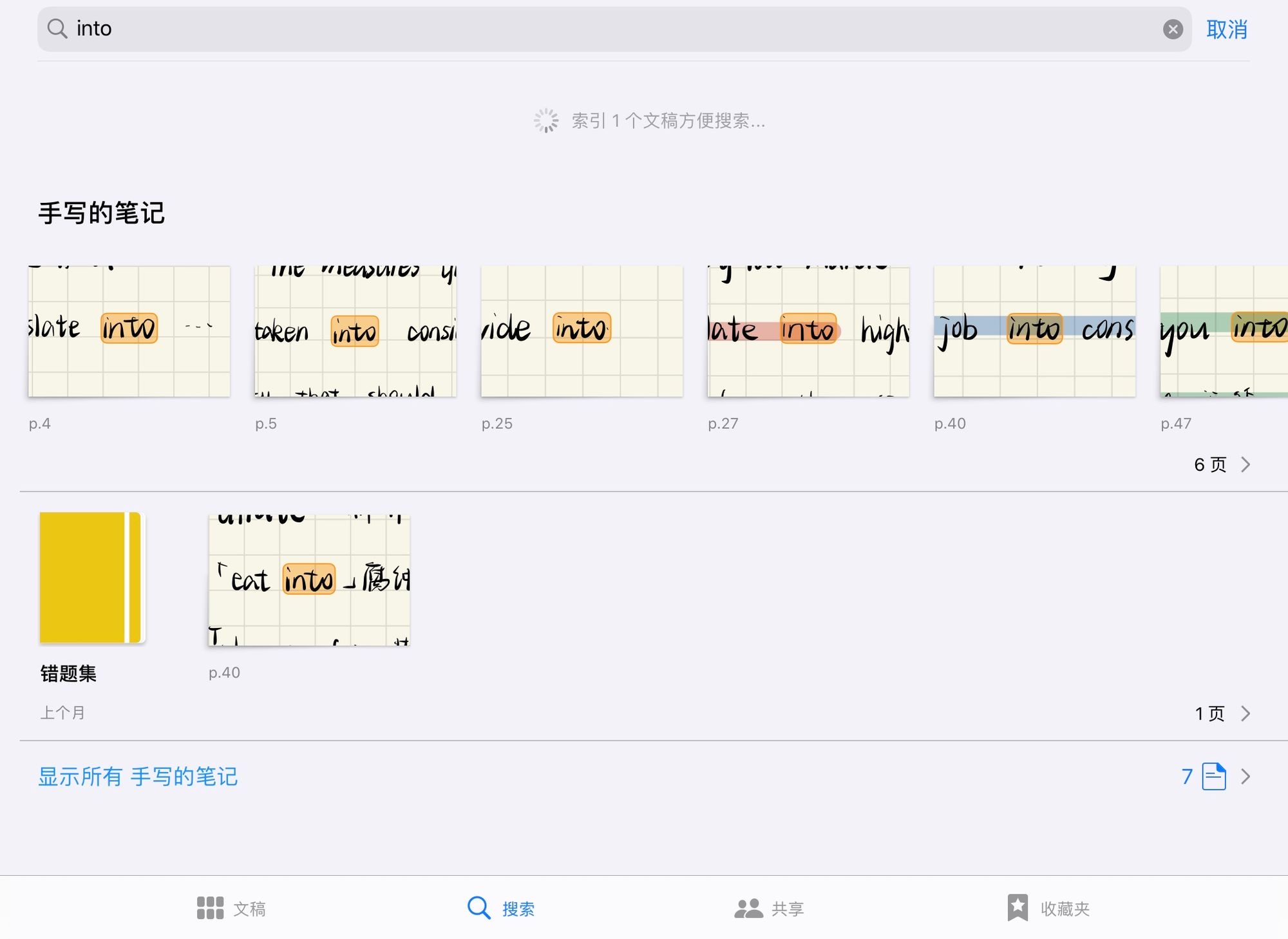
Task: Expand the chevron beside the 7 count
Action: (x=1245, y=776)
